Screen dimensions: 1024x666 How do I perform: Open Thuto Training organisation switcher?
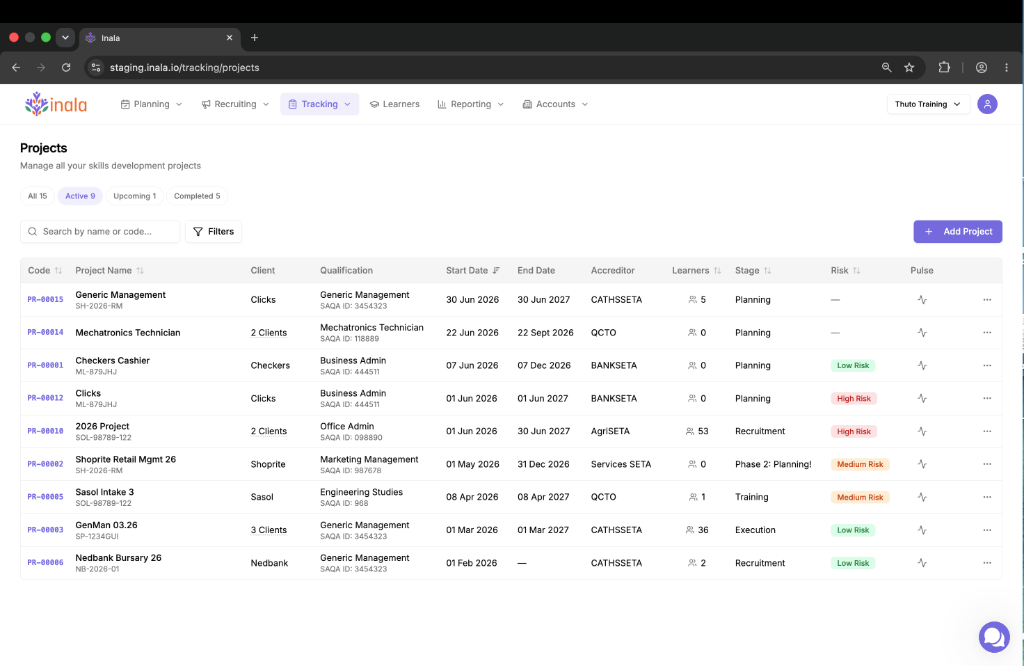pyautogui.click(x=927, y=104)
